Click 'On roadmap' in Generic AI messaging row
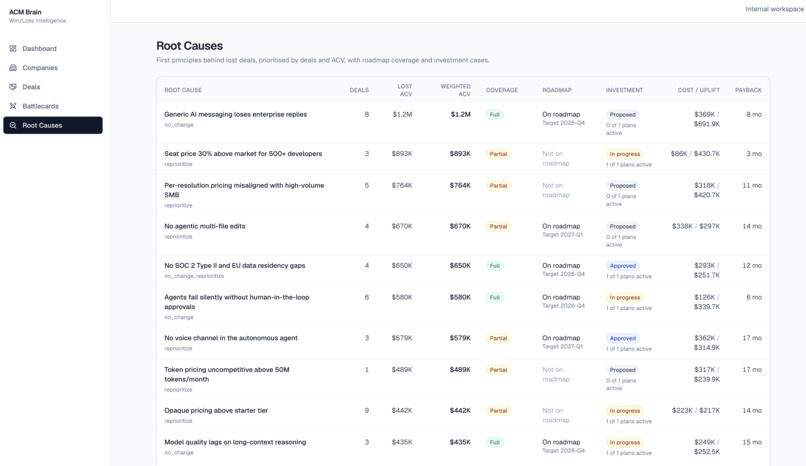The image size is (806, 466). pos(561,115)
